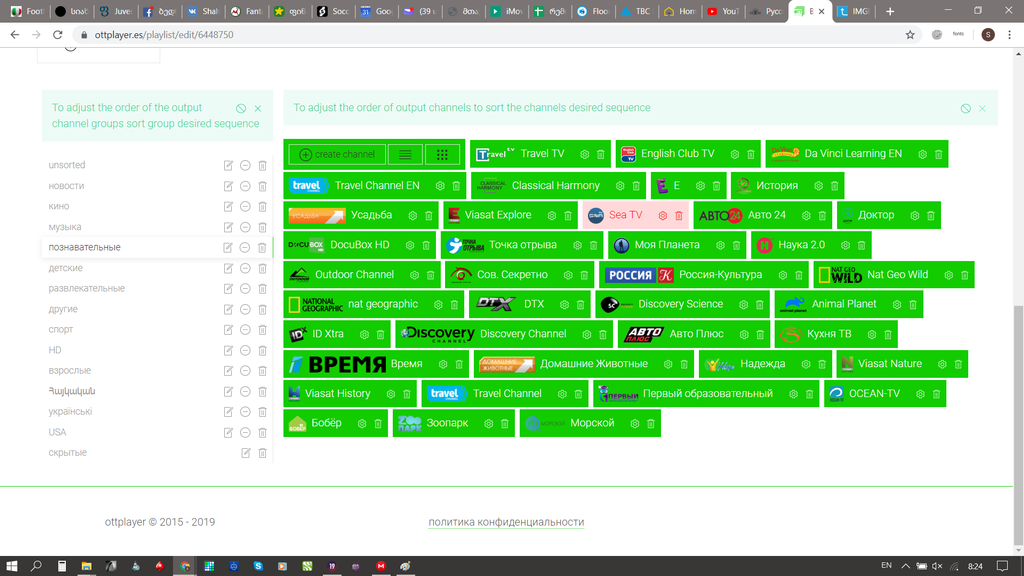
Task: Hide the USA group
Action: tap(245, 432)
